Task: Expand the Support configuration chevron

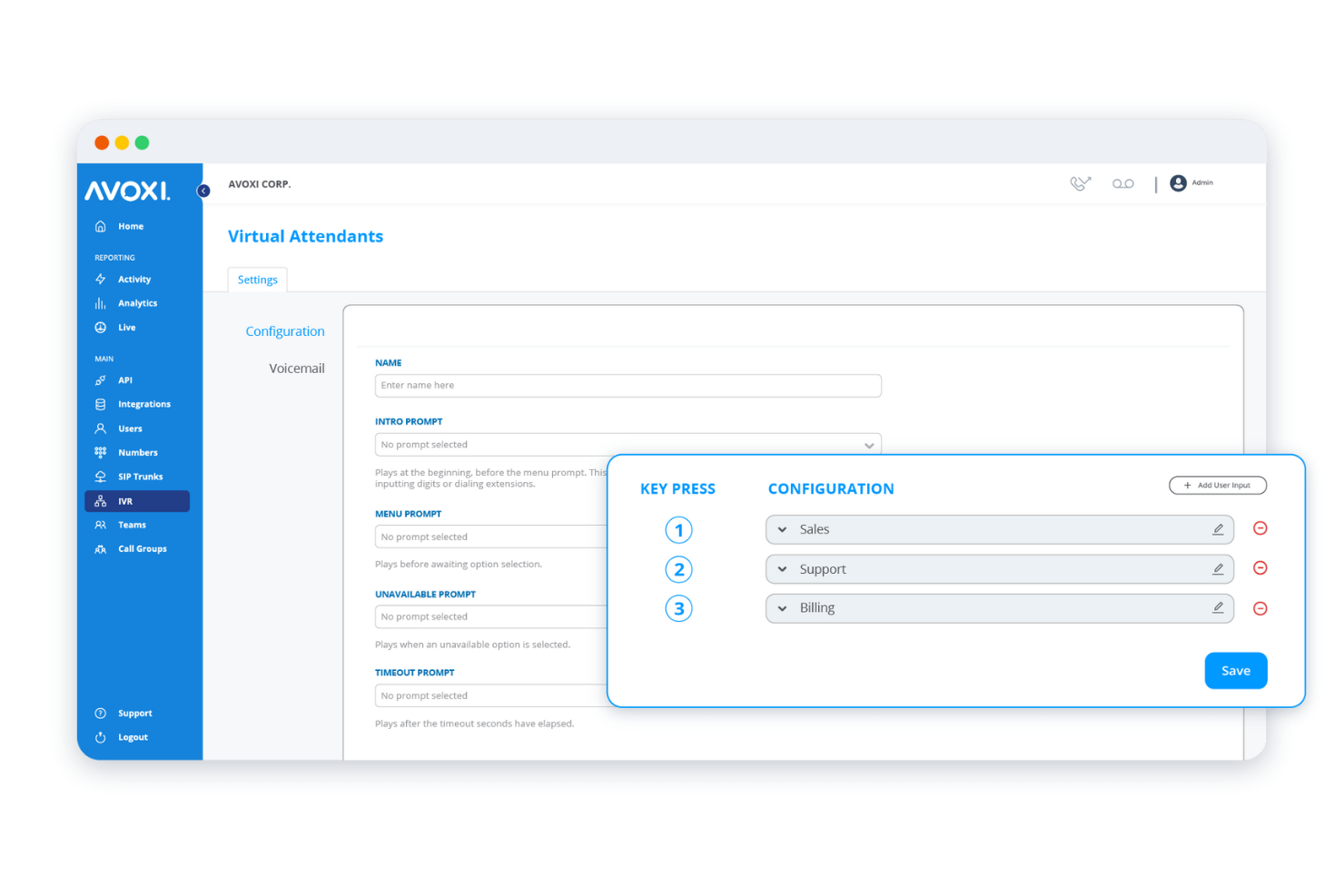Action: [782, 569]
